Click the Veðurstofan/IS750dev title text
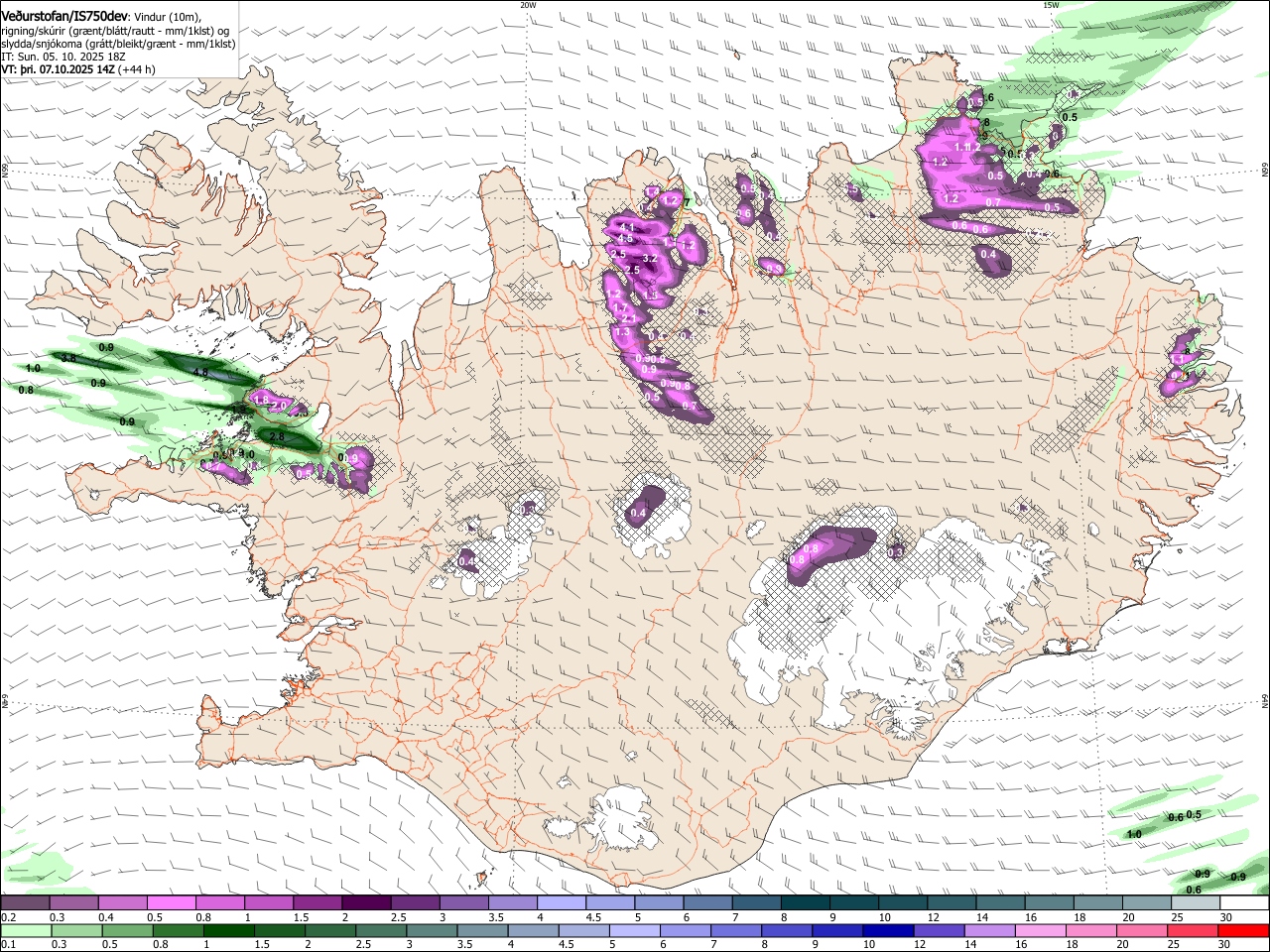Screen dimensions: 1270x952 coord(63,16)
